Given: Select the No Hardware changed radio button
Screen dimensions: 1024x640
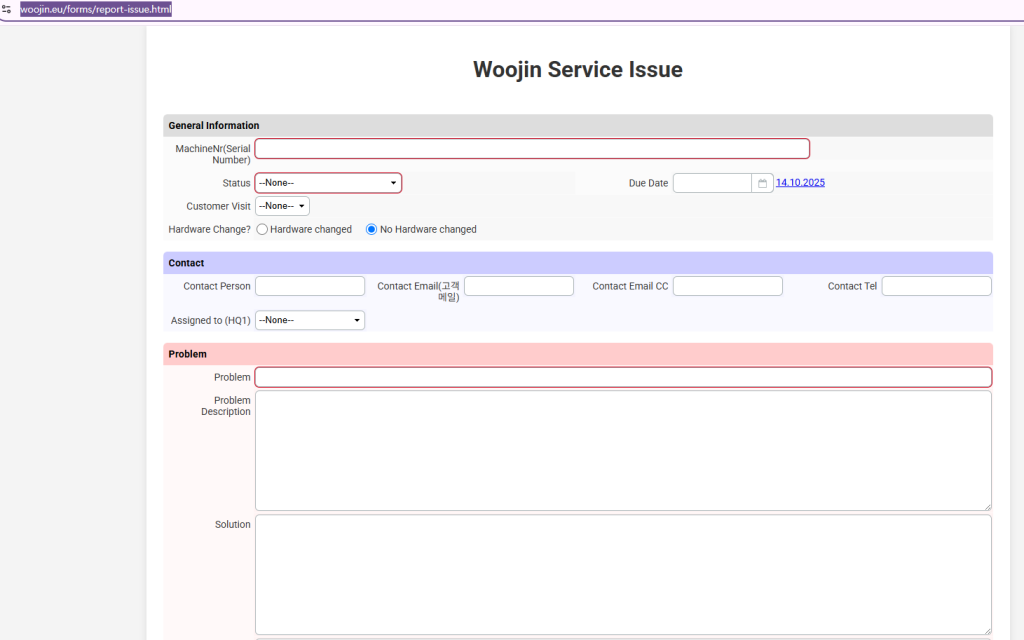Looking at the screenshot, I should 372,229.
